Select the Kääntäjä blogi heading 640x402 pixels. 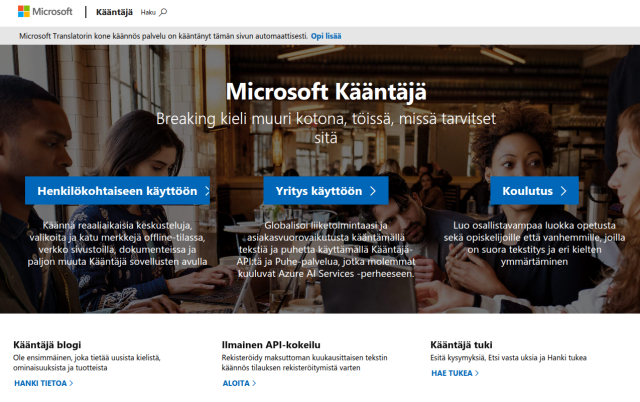(x=47, y=344)
